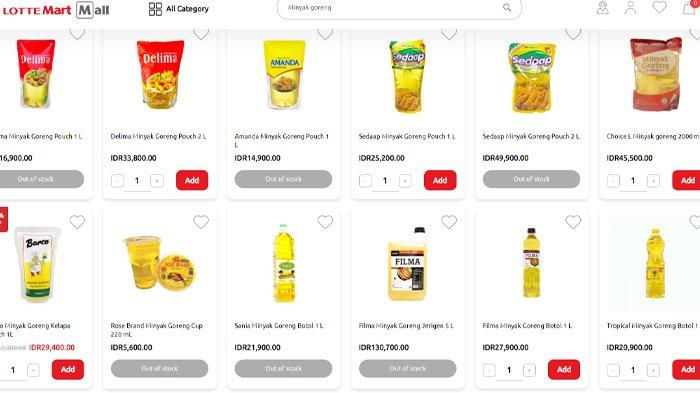This screenshot has height=393, width=700.
Task: Favorite Sania Minyak Goreng Botol heart
Action: (x=325, y=222)
